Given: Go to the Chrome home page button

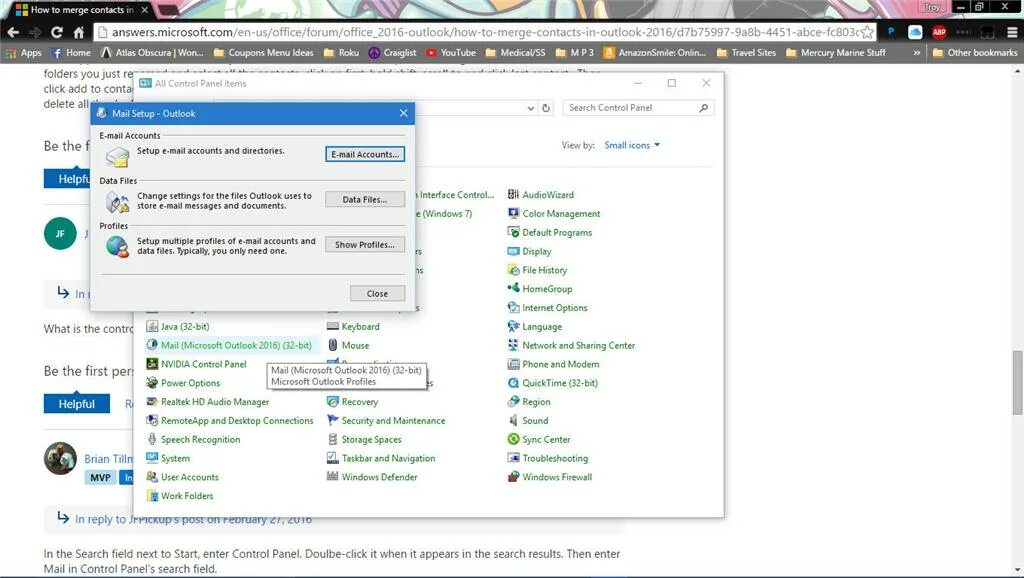Looking at the screenshot, I should [x=78, y=32].
